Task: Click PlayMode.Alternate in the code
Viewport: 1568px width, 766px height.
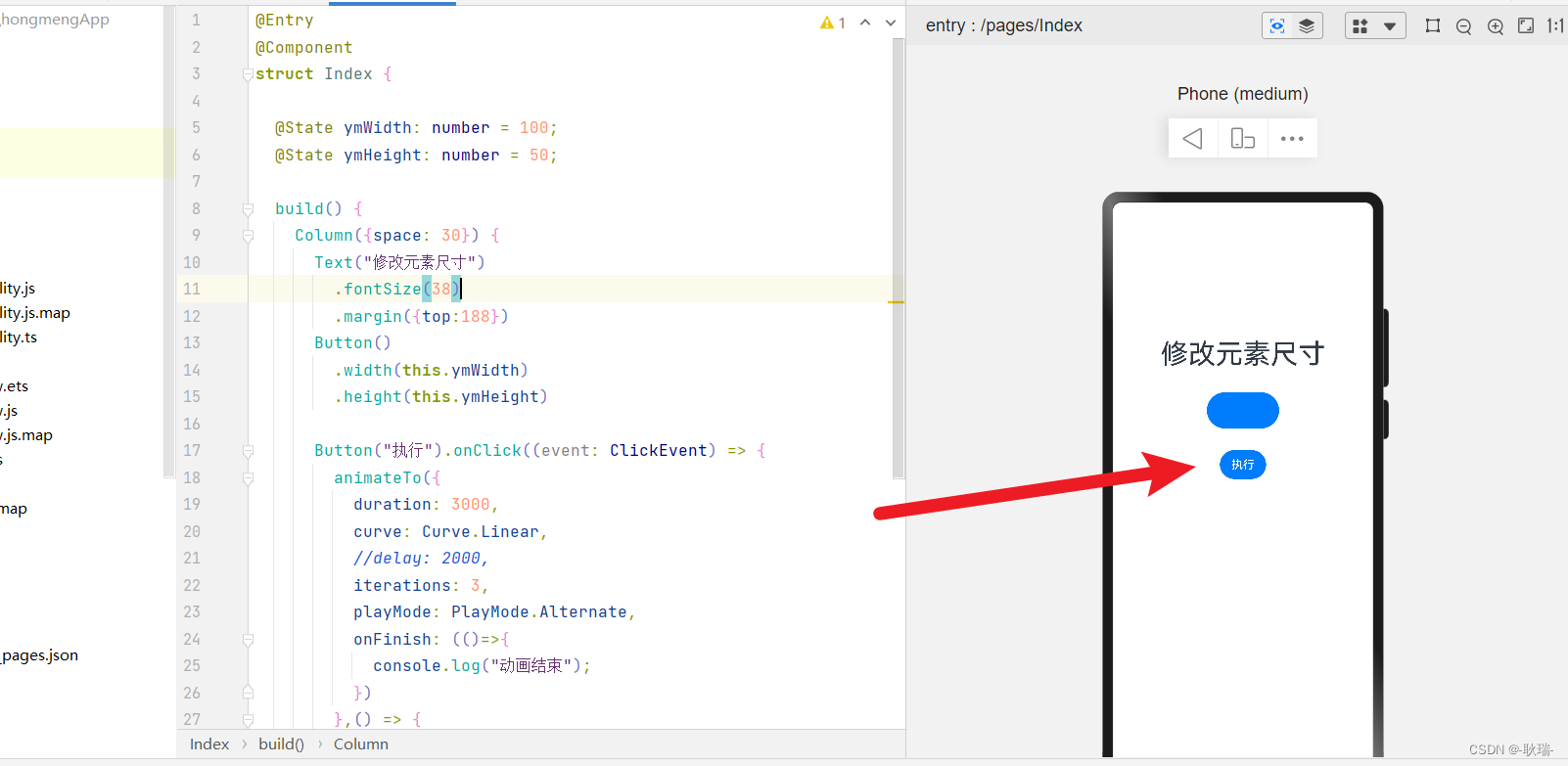Action: 539,612
